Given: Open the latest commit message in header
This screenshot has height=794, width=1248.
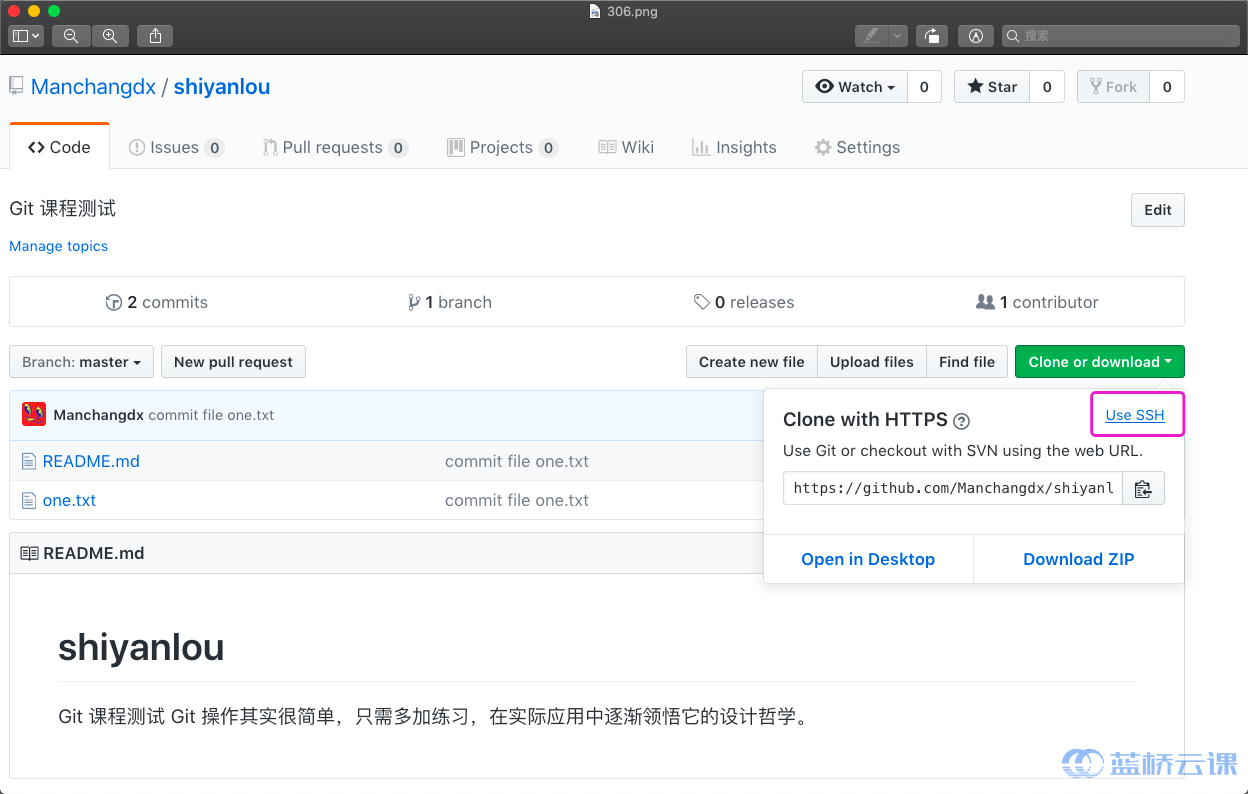Looking at the screenshot, I should click(211, 415).
